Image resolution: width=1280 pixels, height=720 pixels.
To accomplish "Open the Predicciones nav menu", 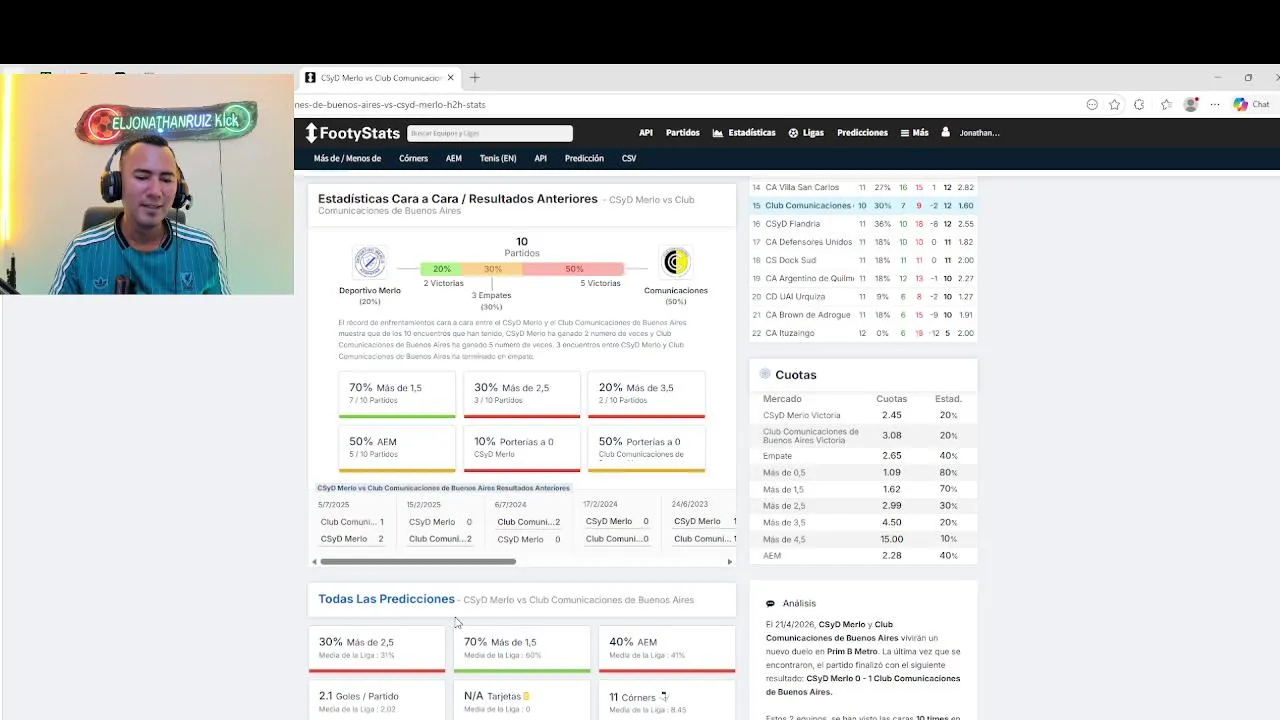I will (862, 133).
